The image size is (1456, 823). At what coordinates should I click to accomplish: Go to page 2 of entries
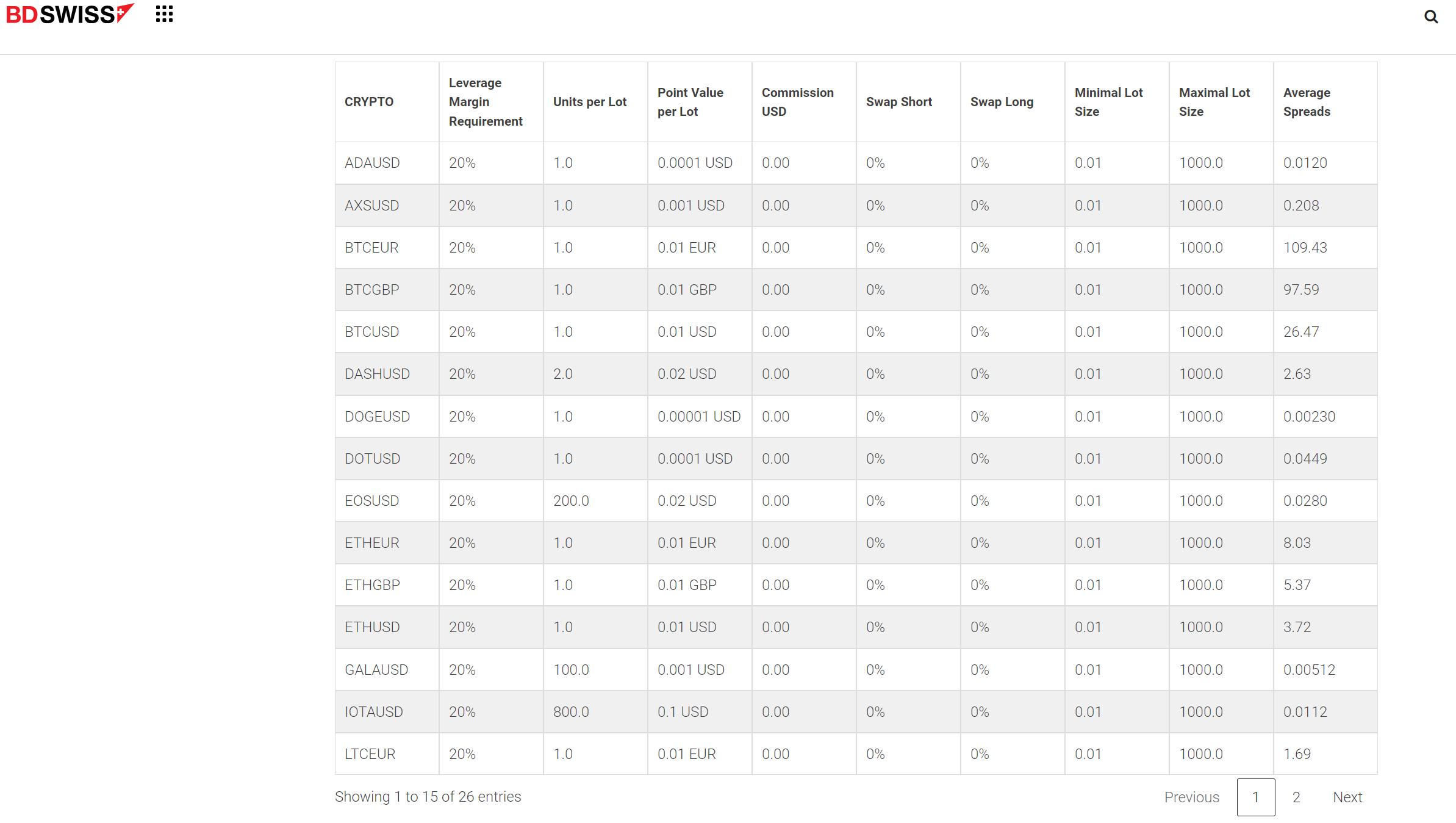point(1296,797)
